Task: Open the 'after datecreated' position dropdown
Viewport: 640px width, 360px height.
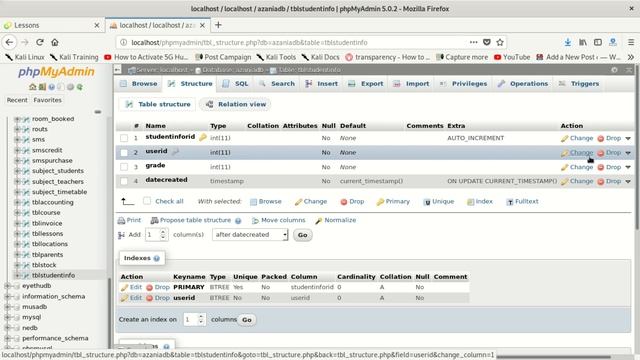Action: (250, 235)
